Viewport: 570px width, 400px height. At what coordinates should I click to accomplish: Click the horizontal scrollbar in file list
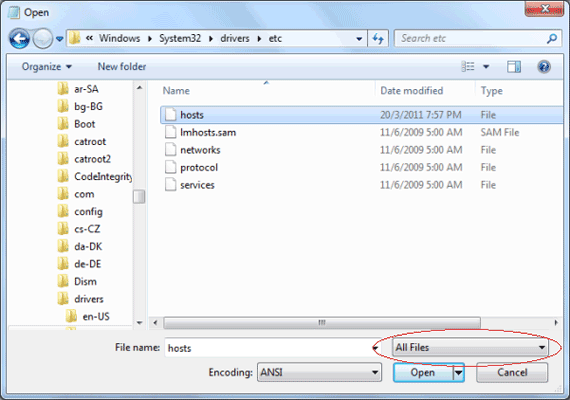[322, 323]
